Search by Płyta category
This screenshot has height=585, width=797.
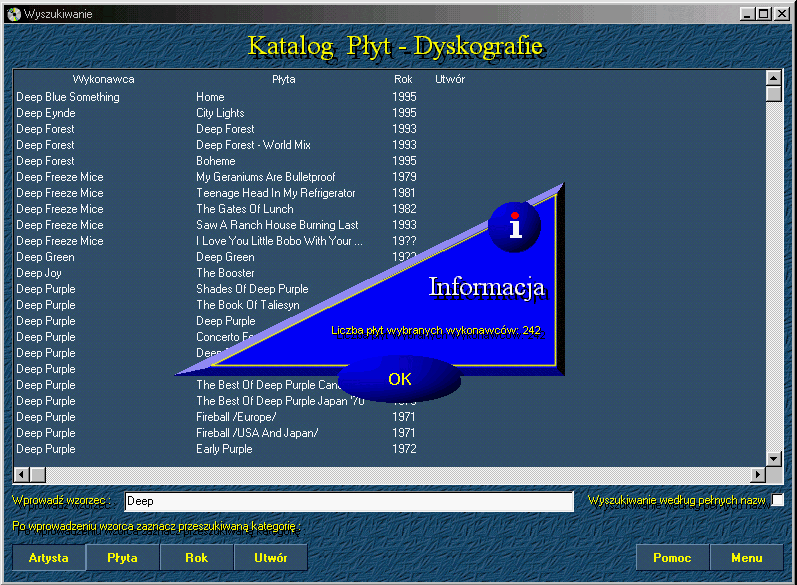click(122, 558)
